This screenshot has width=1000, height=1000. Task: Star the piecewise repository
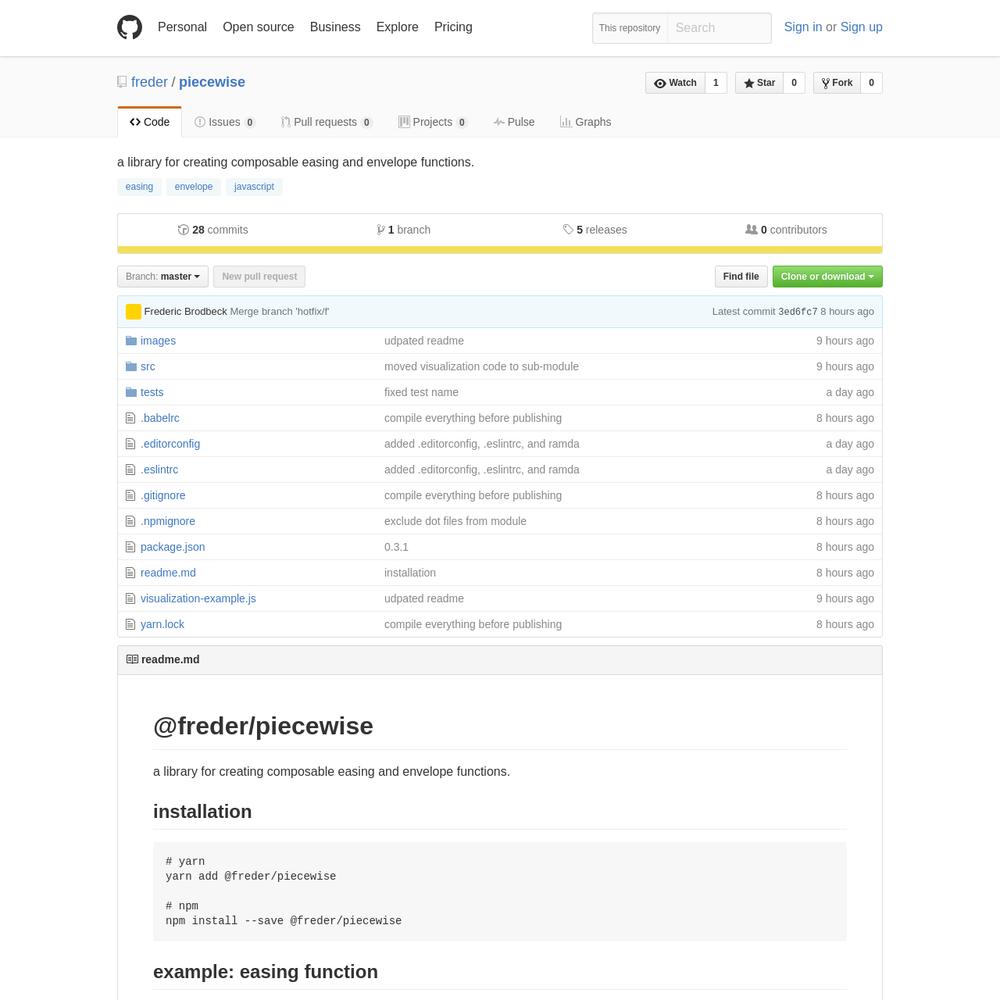tap(759, 83)
